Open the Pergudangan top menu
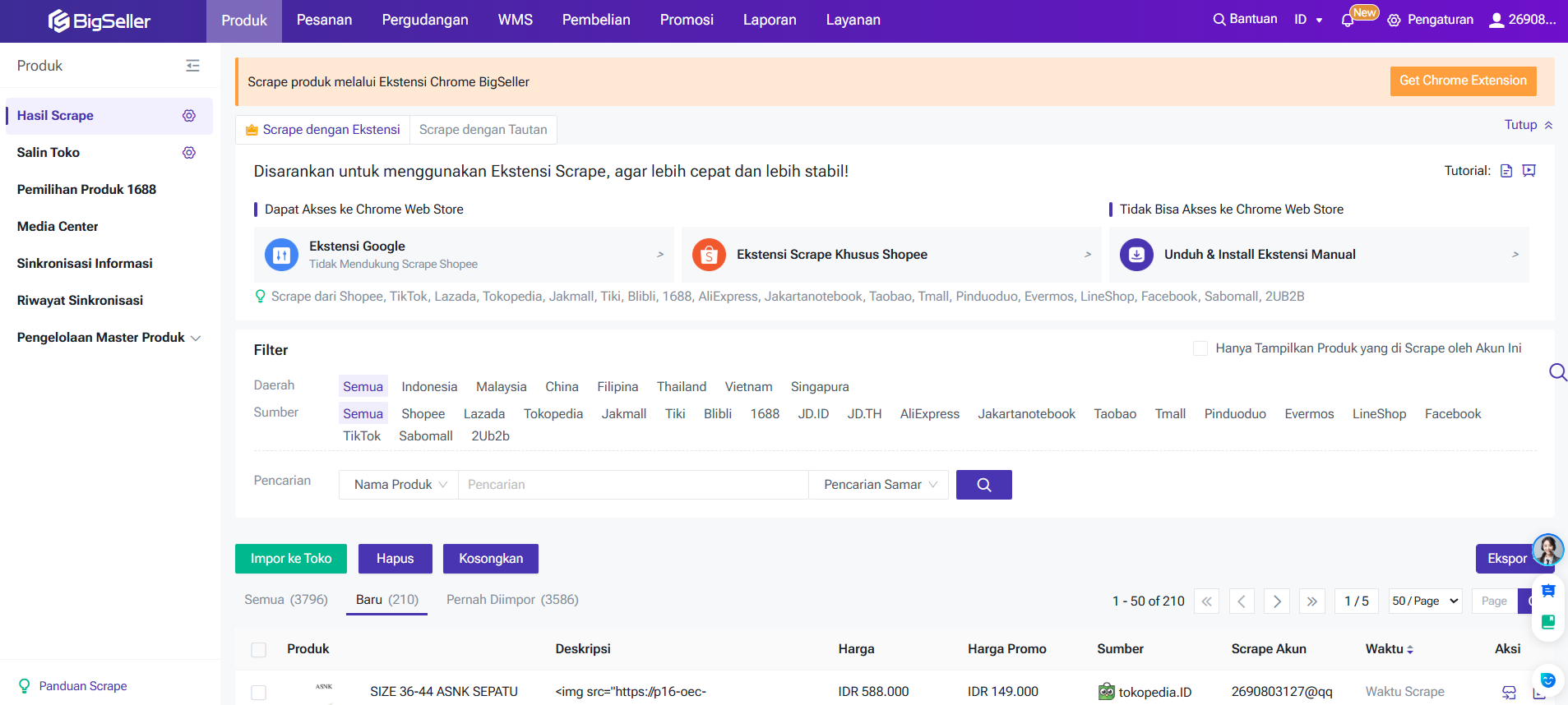Viewport: 1568px width, 705px height. pyautogui.click(x=425, y=21)
